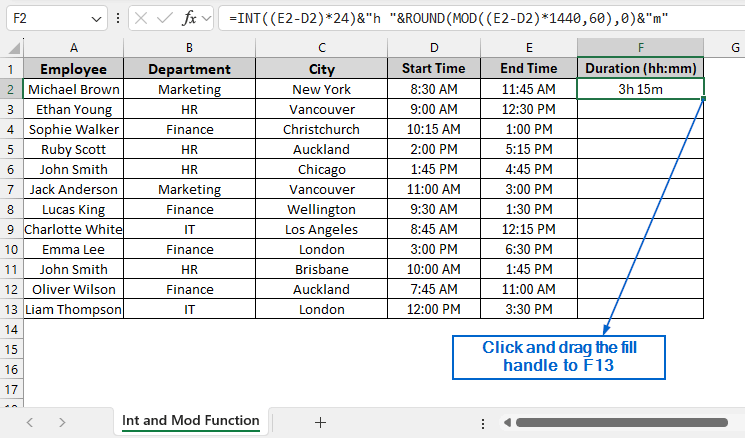
Task: Select row 1 header
Action: pyautogui.click(x=11, y=69)
